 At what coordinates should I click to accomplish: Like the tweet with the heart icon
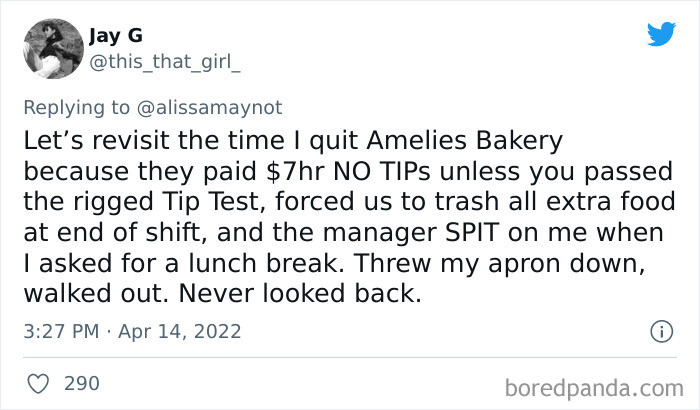point(38,384)
